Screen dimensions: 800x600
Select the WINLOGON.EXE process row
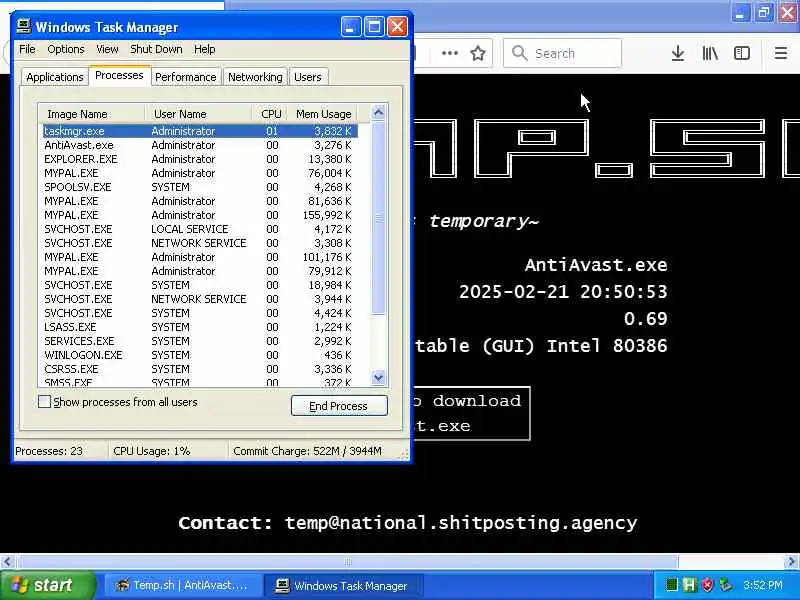tap(200, 355)
